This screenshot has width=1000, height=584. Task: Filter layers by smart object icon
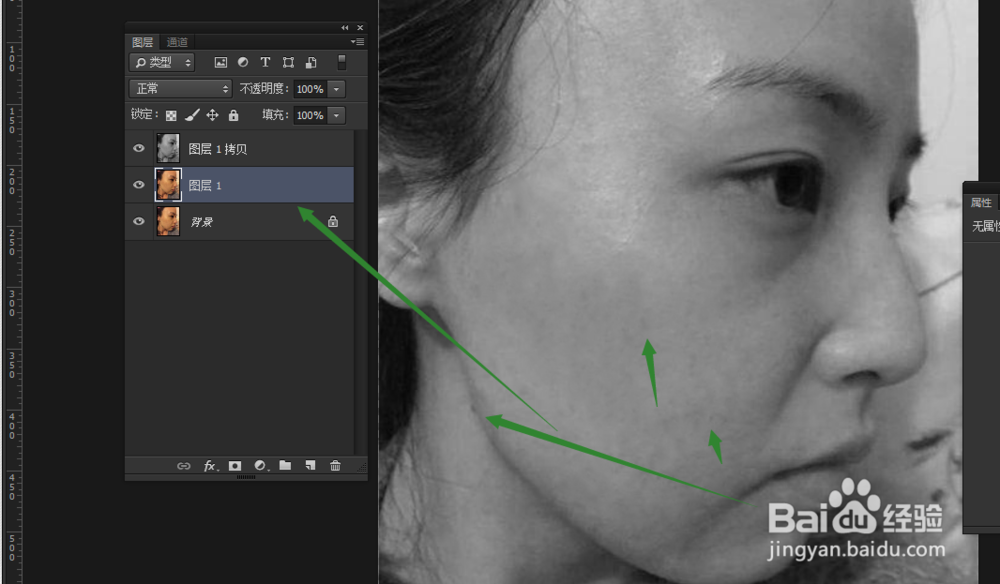click(x=311, y=62)
